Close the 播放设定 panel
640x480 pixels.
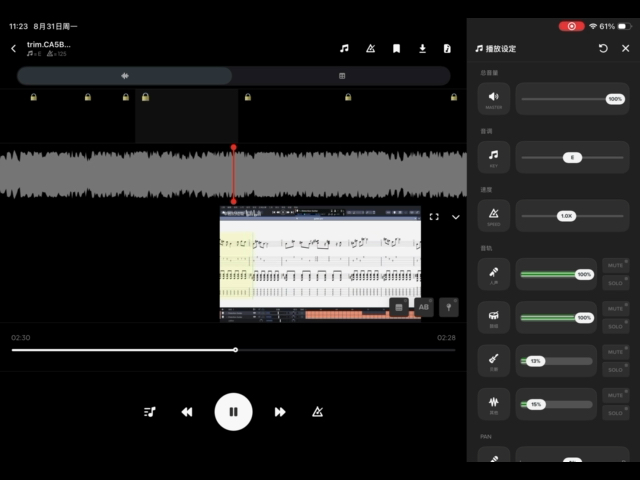(626, 49)
